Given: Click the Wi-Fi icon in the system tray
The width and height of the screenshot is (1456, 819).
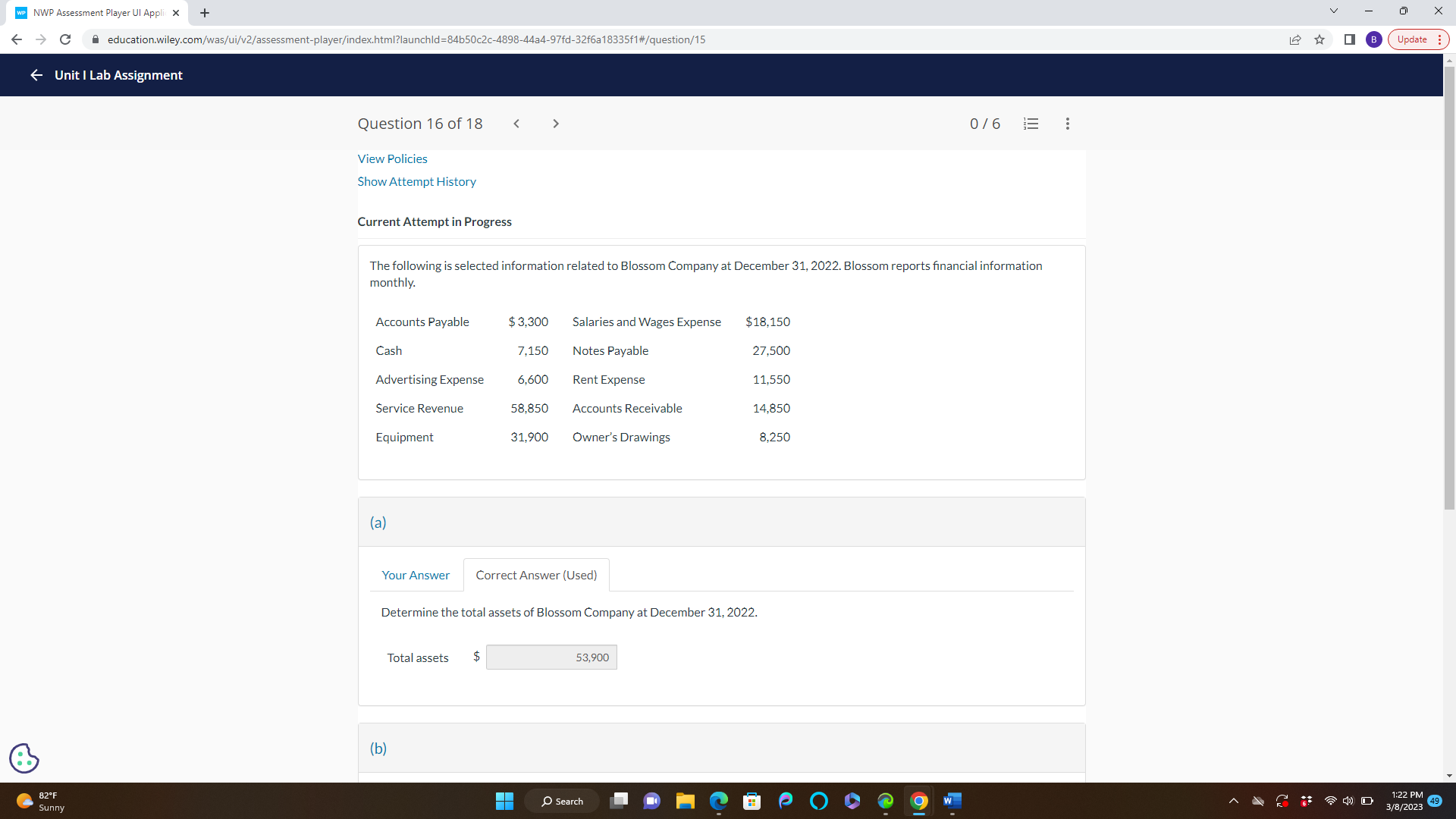Looking at the screenshot, I should tap(1329, 801).
